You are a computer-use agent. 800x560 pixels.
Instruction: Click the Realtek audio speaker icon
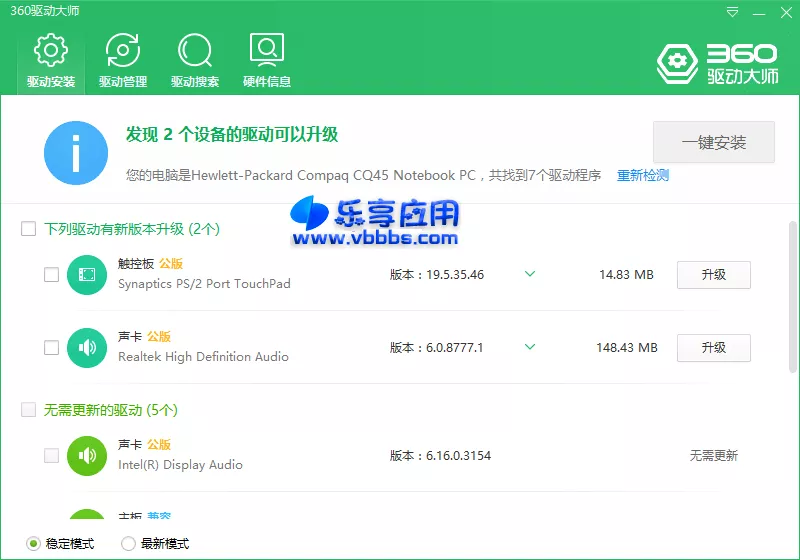click(87, 348)
